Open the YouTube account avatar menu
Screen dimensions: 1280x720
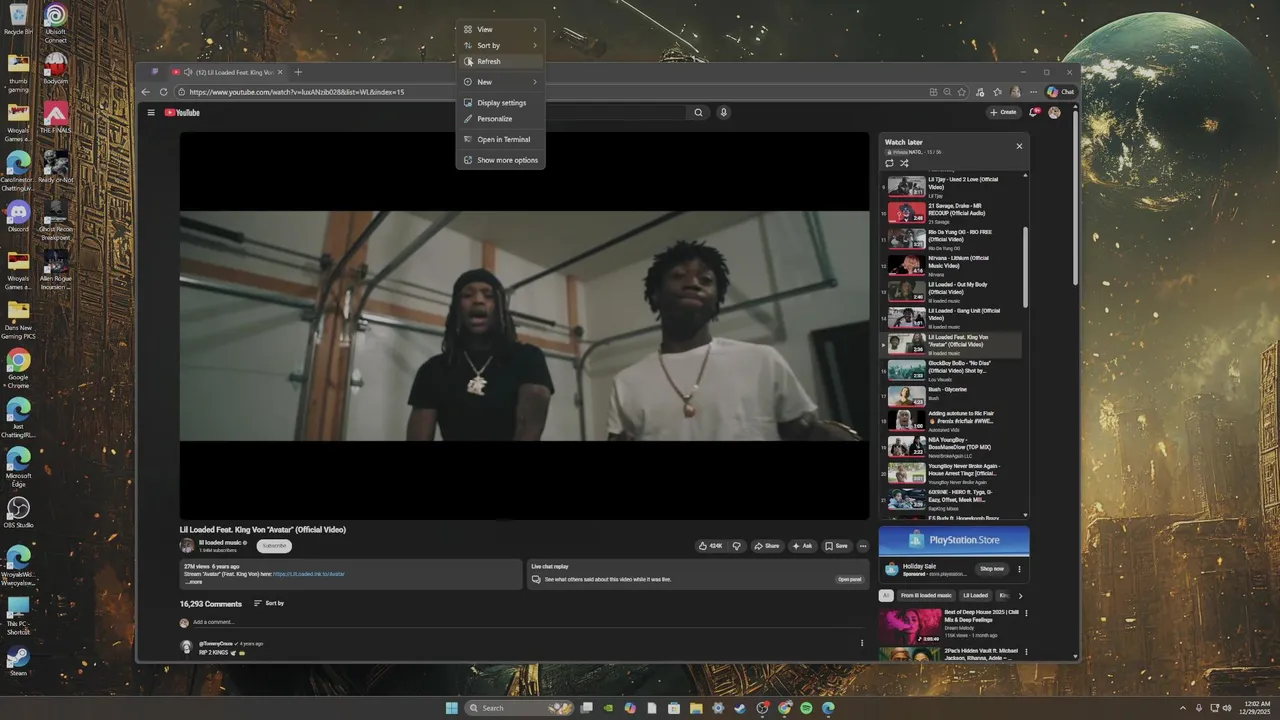[1054, 113]
